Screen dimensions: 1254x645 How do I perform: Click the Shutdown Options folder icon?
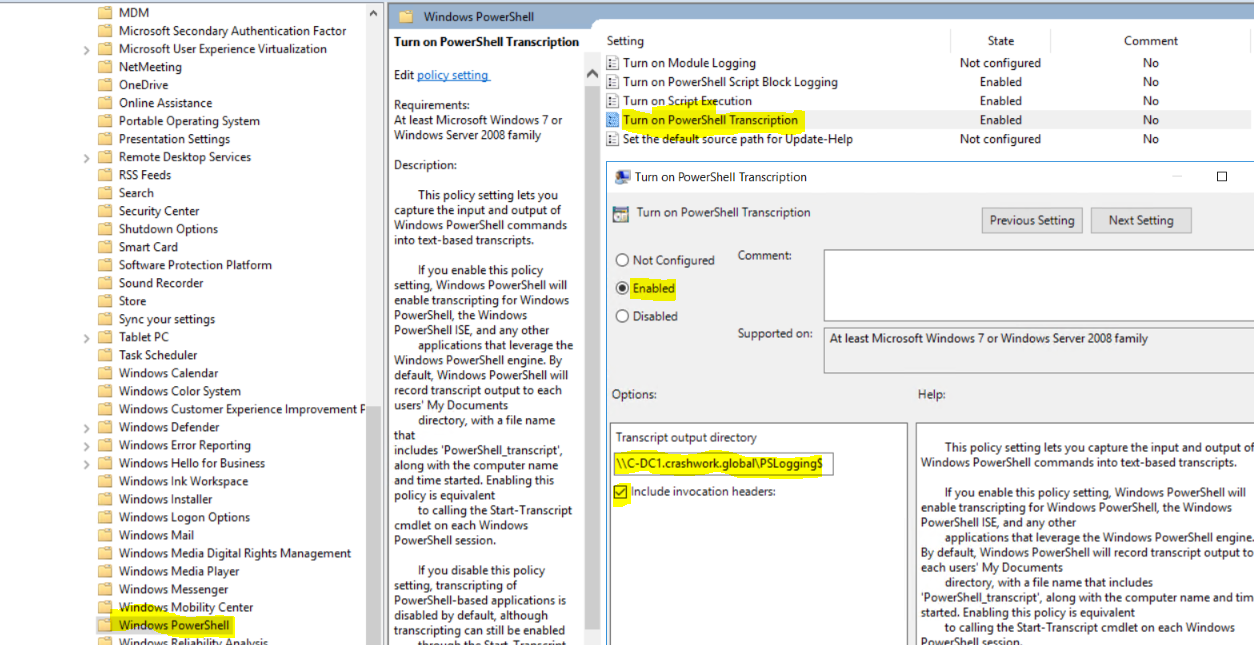pyautogui.click(x=105, y=229)
